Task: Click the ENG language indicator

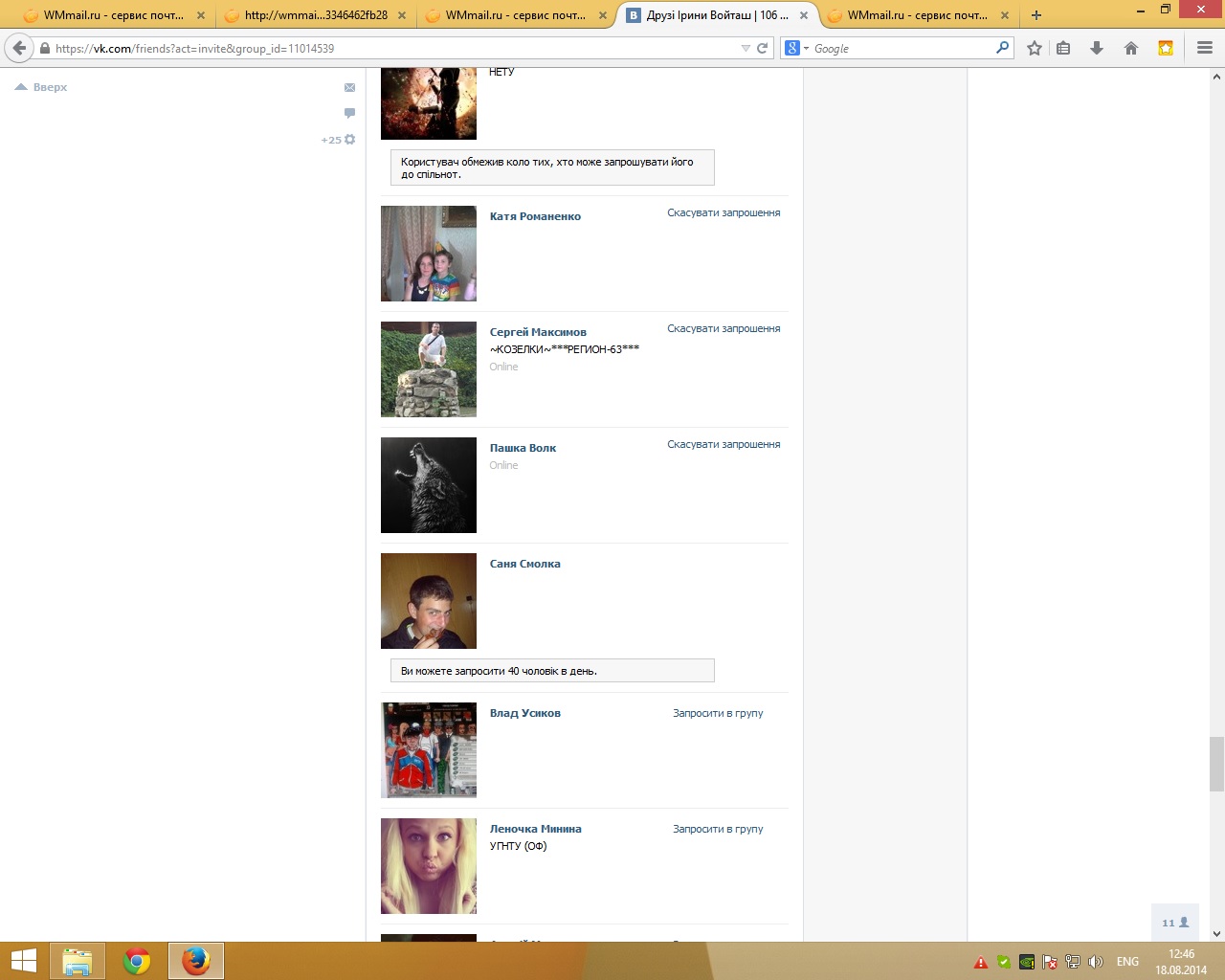Action: (1127, 962)
